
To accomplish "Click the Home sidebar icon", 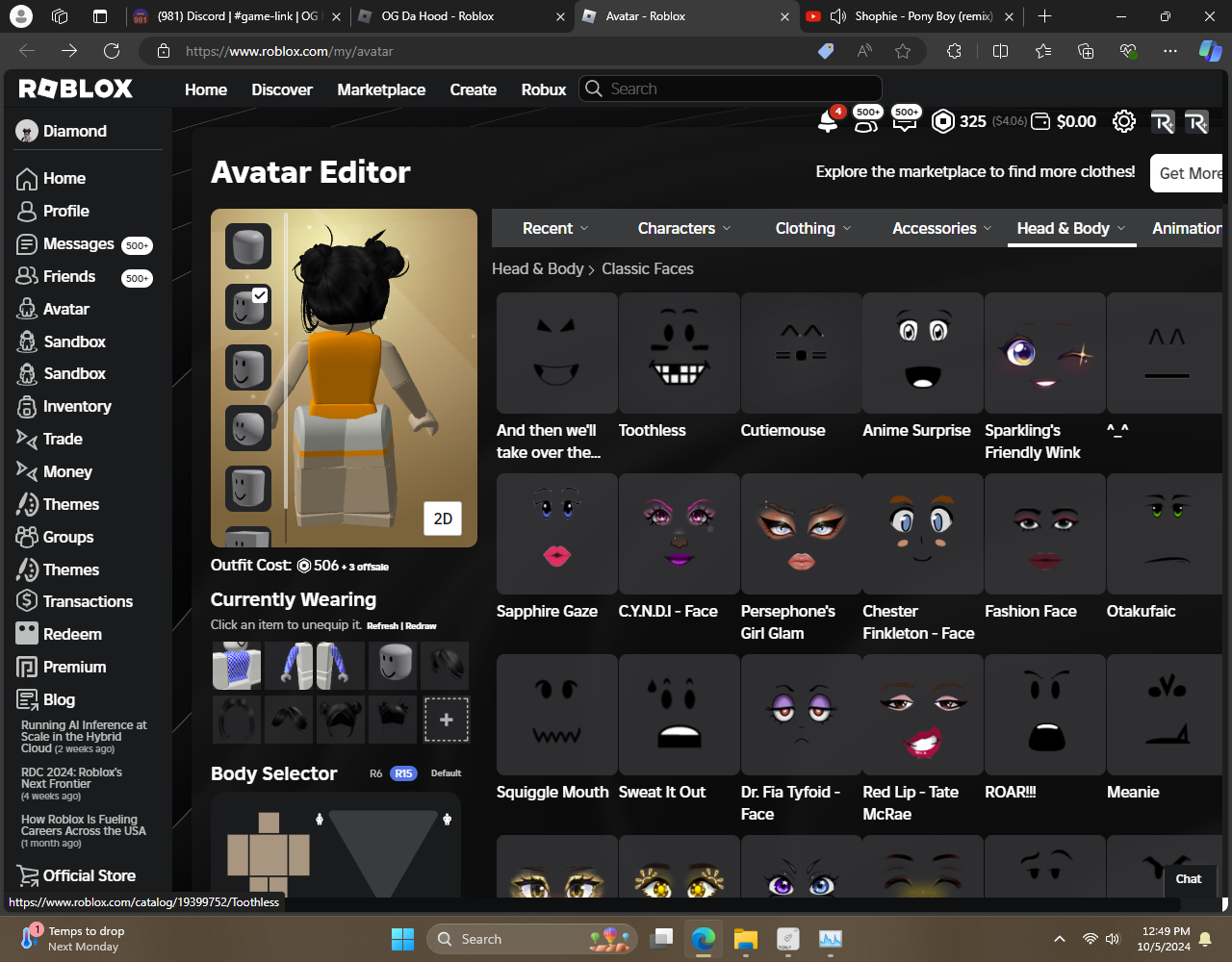I will [27, 179].
